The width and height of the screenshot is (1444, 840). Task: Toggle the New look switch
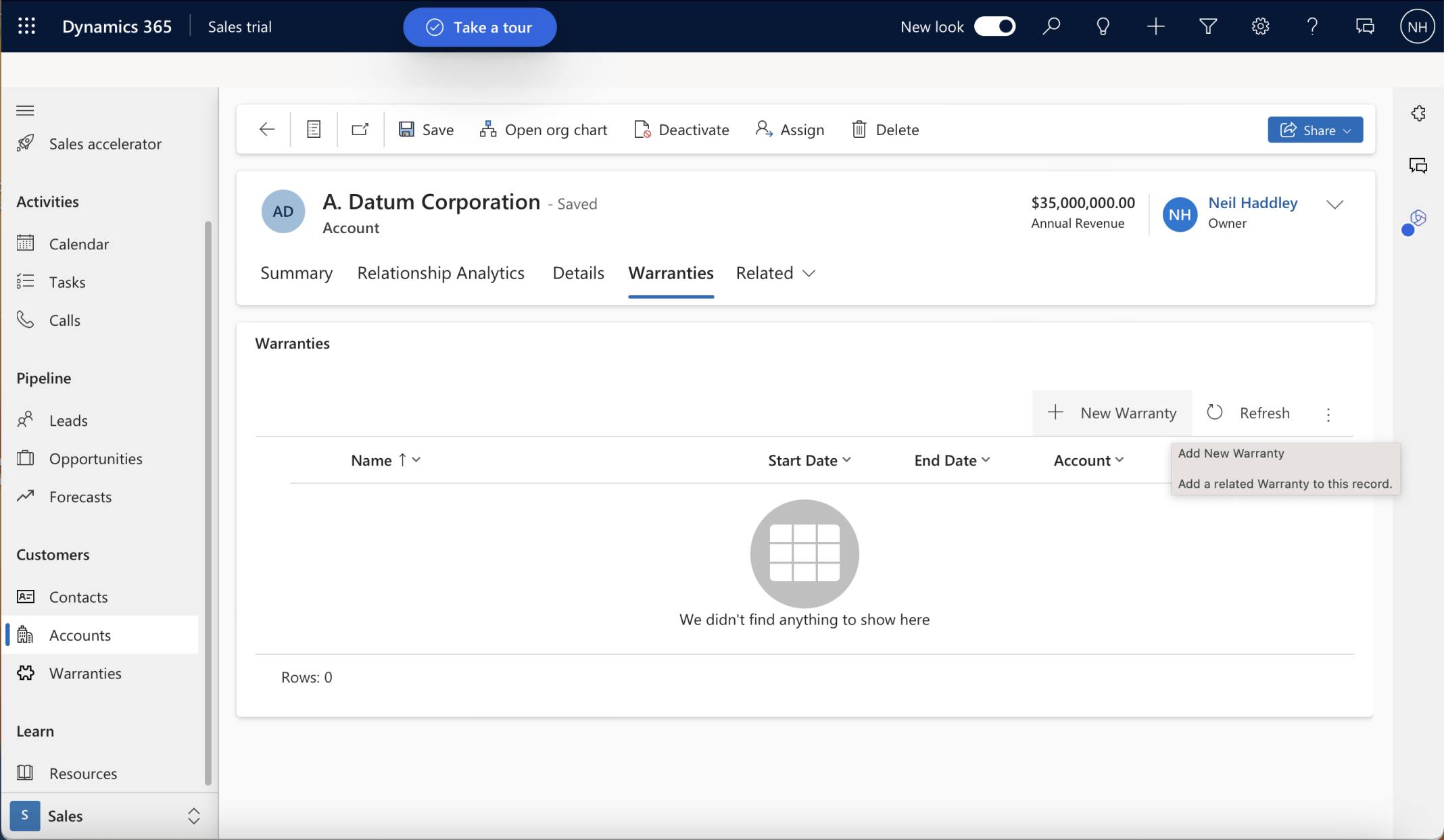[x=994, y=26]
